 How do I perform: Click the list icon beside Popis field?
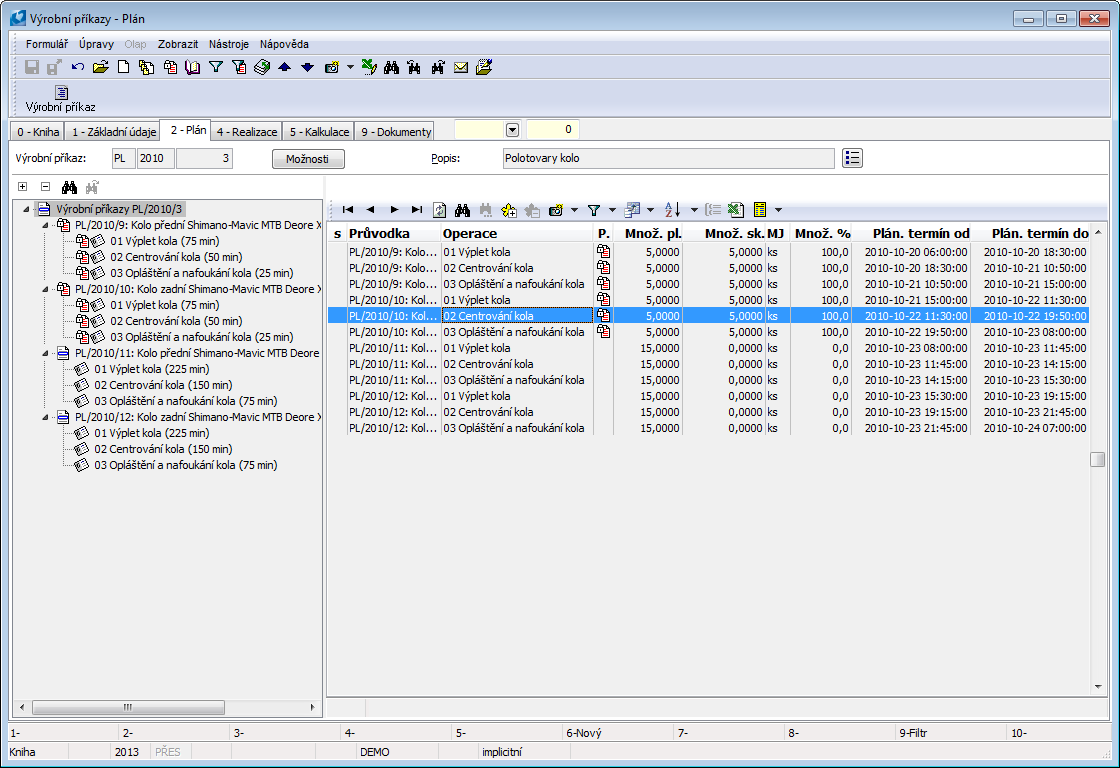pos(852,158)
